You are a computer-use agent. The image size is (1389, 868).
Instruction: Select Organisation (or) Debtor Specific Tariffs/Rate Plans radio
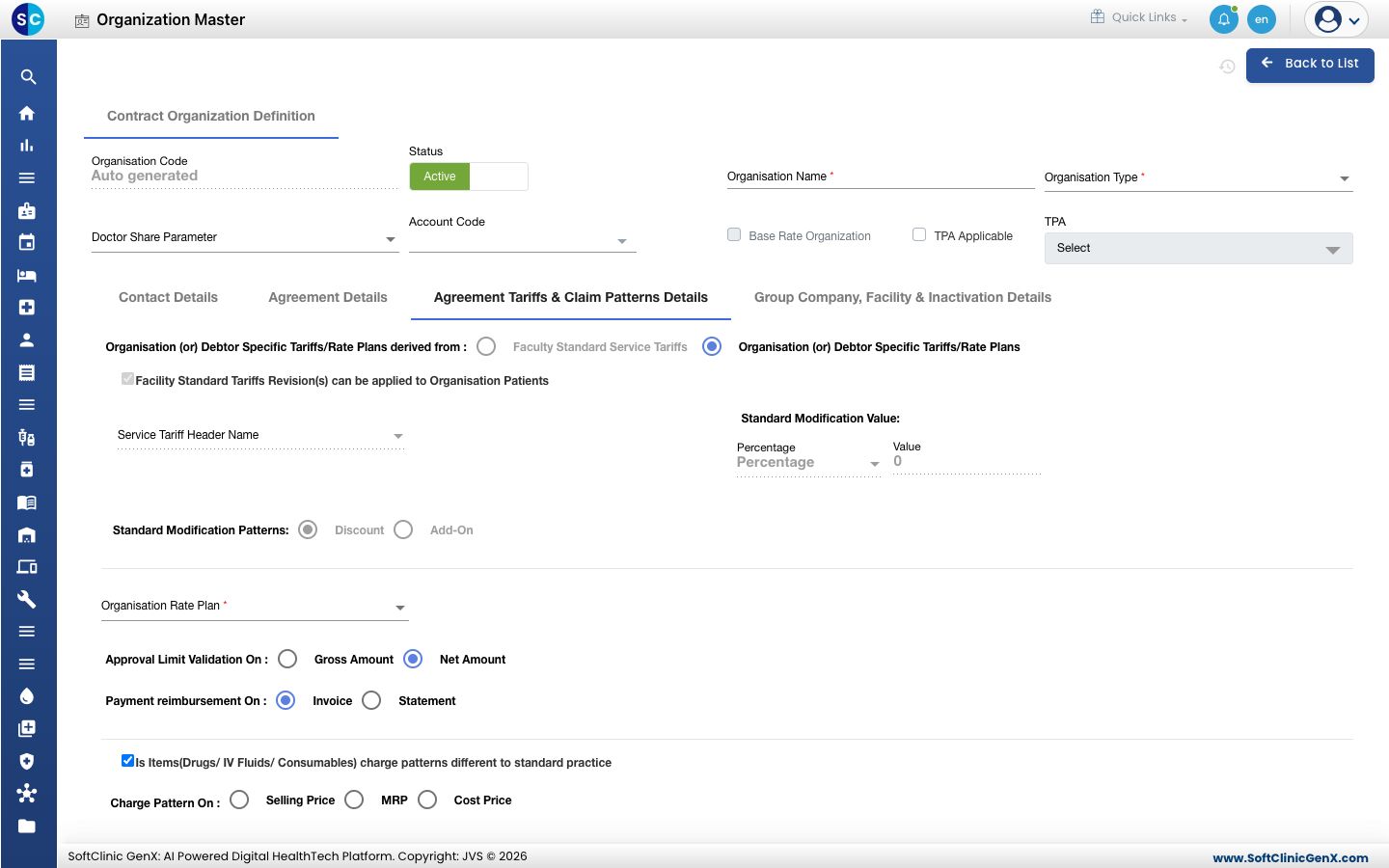pos(712,346)
